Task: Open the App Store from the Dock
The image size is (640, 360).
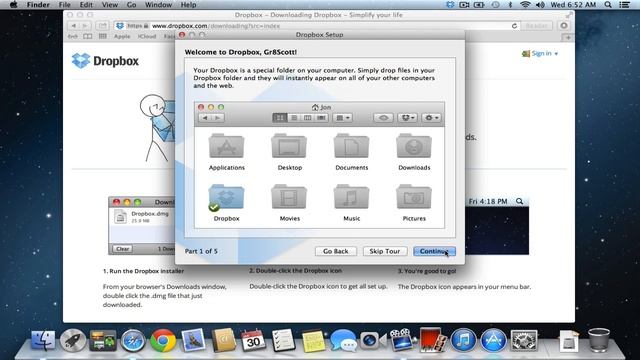Action: click(x=493, y=340)
